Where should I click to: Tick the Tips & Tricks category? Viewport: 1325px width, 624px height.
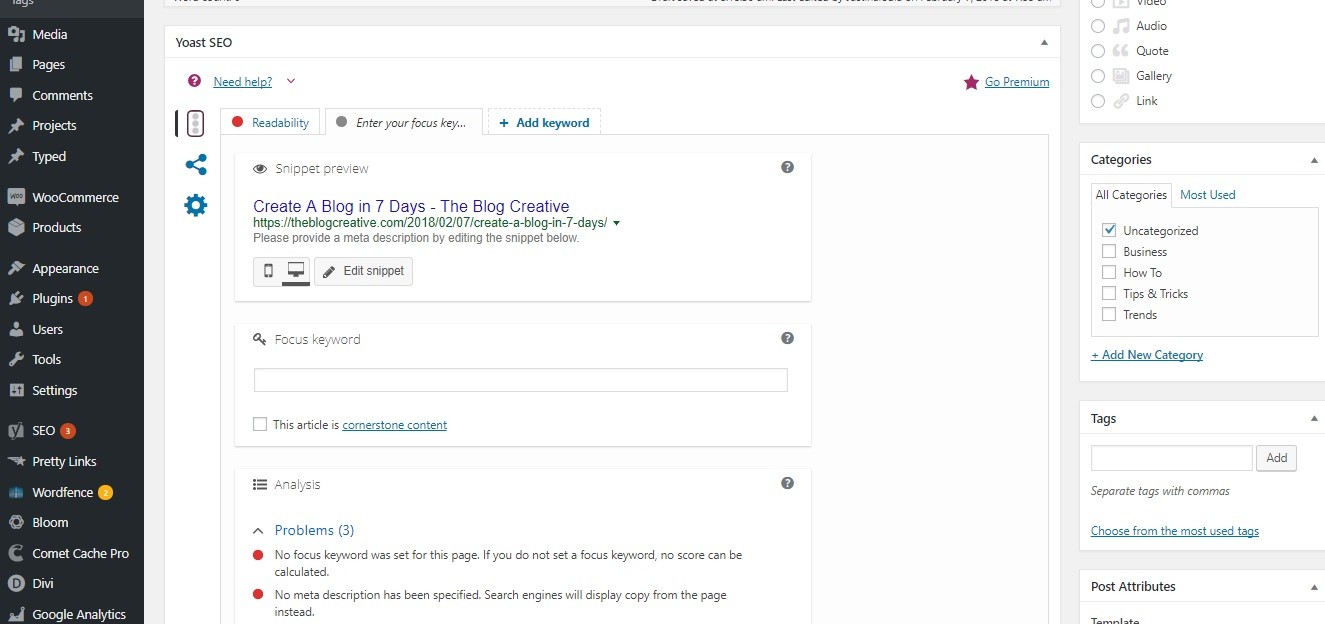click(x=1109, y=293)
